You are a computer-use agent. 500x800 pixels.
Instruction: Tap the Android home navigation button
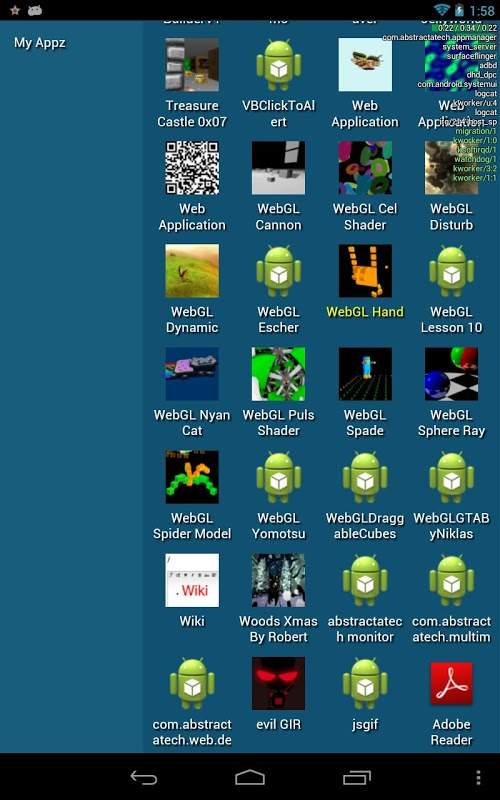click(250, 778)
